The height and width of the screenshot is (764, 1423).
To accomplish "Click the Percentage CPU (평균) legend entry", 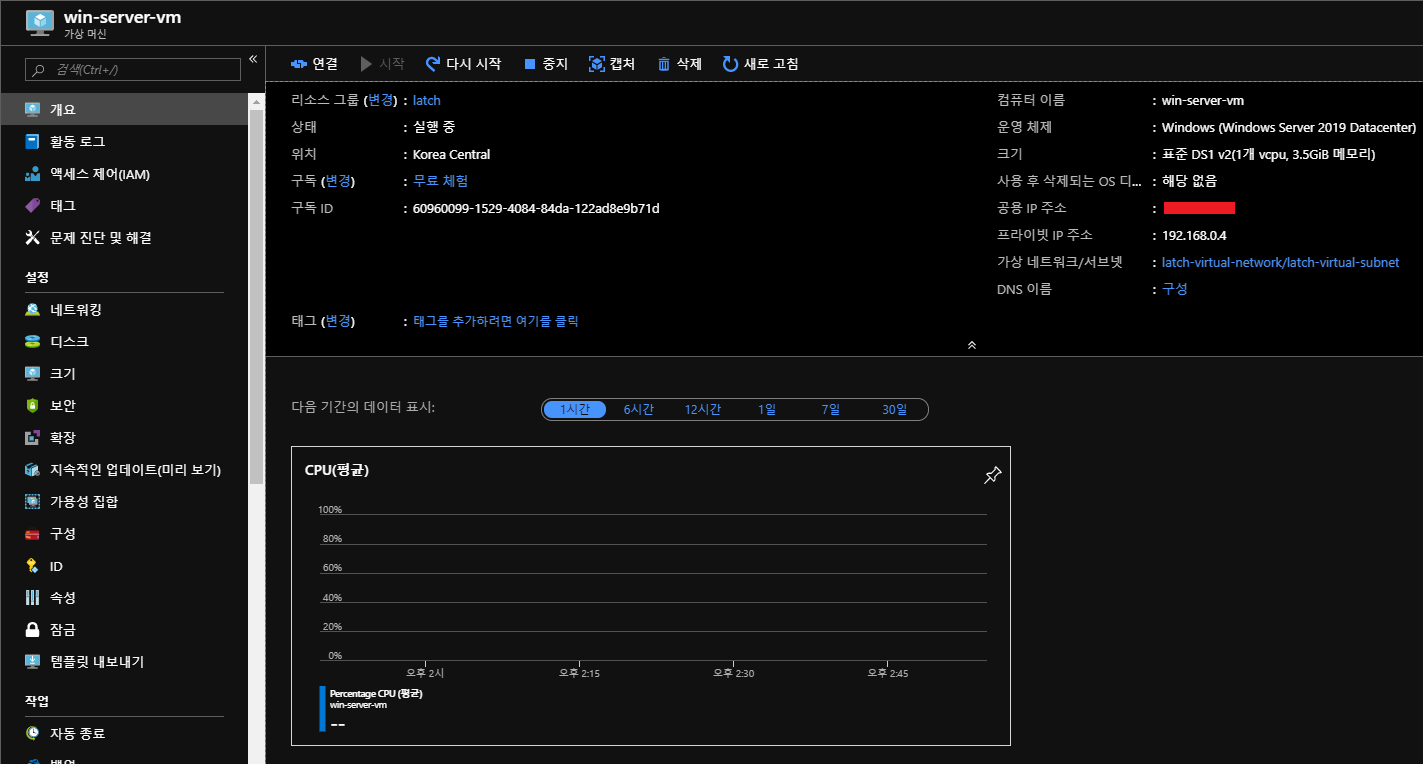I will pos(376,693).
